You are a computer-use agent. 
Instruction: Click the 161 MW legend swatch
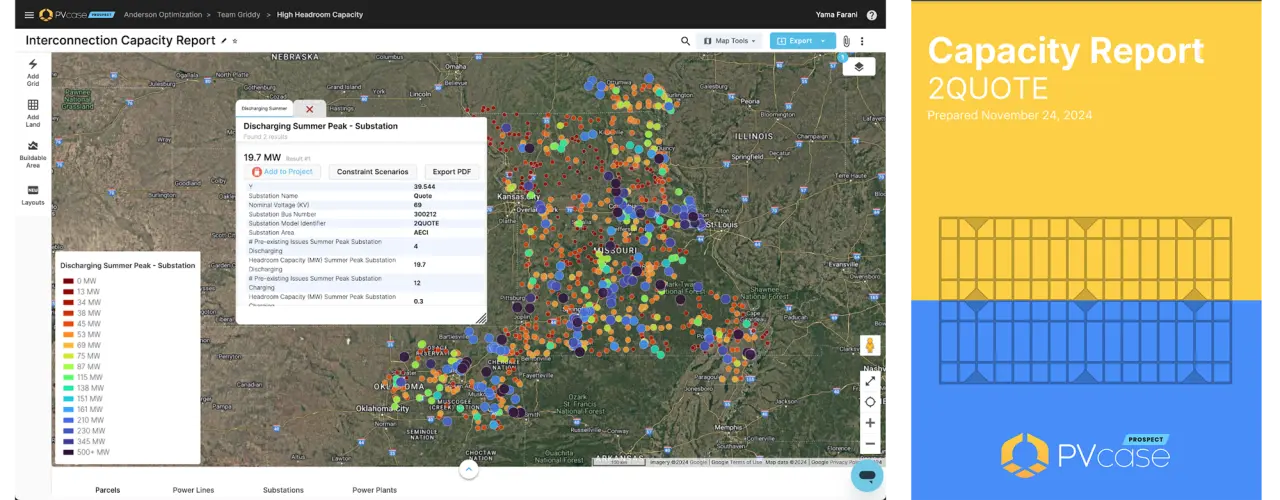tap(69, 409)
